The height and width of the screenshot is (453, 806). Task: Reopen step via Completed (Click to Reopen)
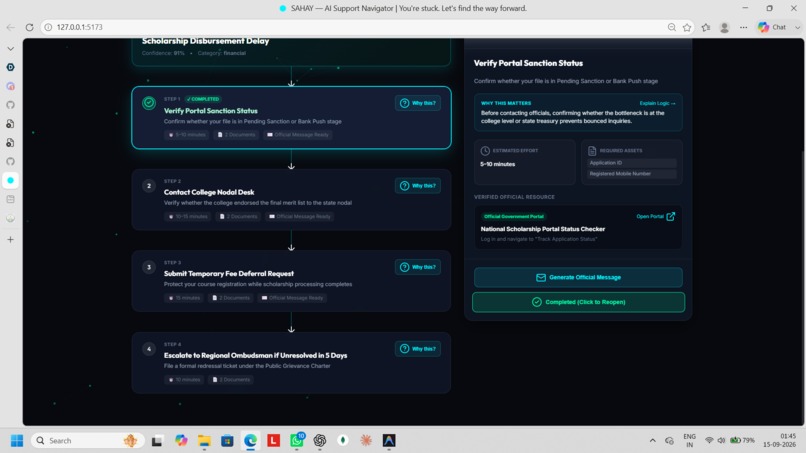[578, 302]
